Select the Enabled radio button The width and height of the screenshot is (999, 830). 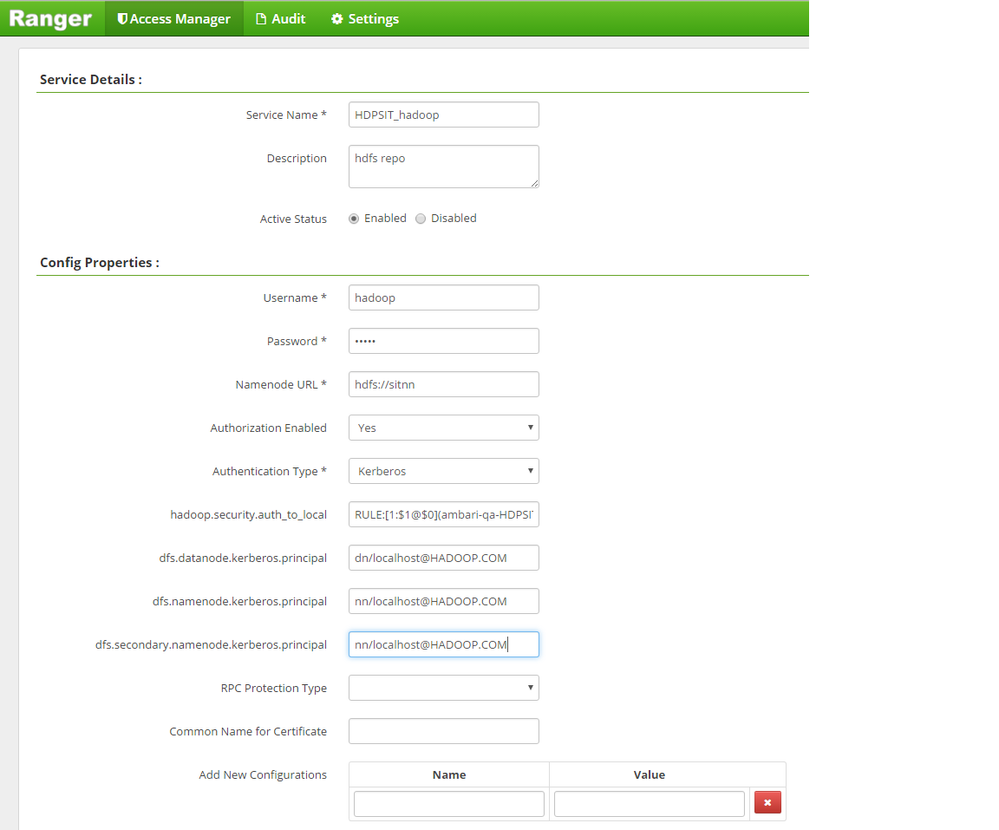pyautogui.click(x=354, y=218)
